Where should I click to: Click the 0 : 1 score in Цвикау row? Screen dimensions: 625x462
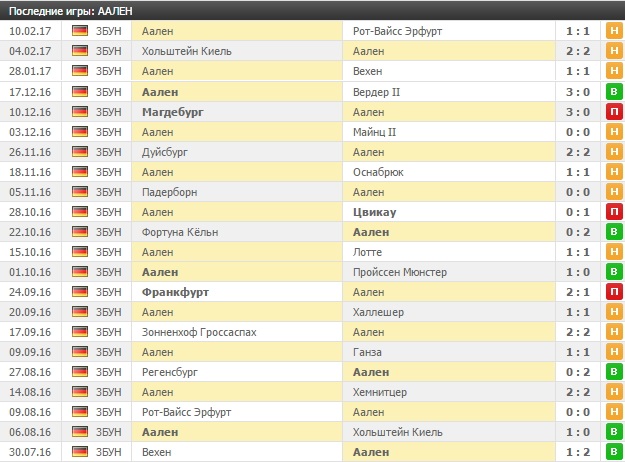tap(578, 212)
